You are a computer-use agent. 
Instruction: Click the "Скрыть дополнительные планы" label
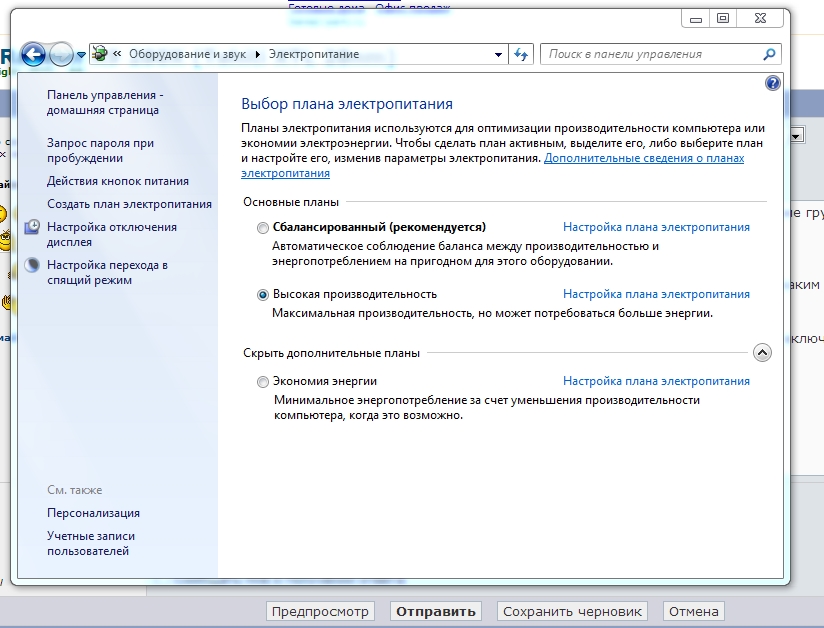point(331,353)
